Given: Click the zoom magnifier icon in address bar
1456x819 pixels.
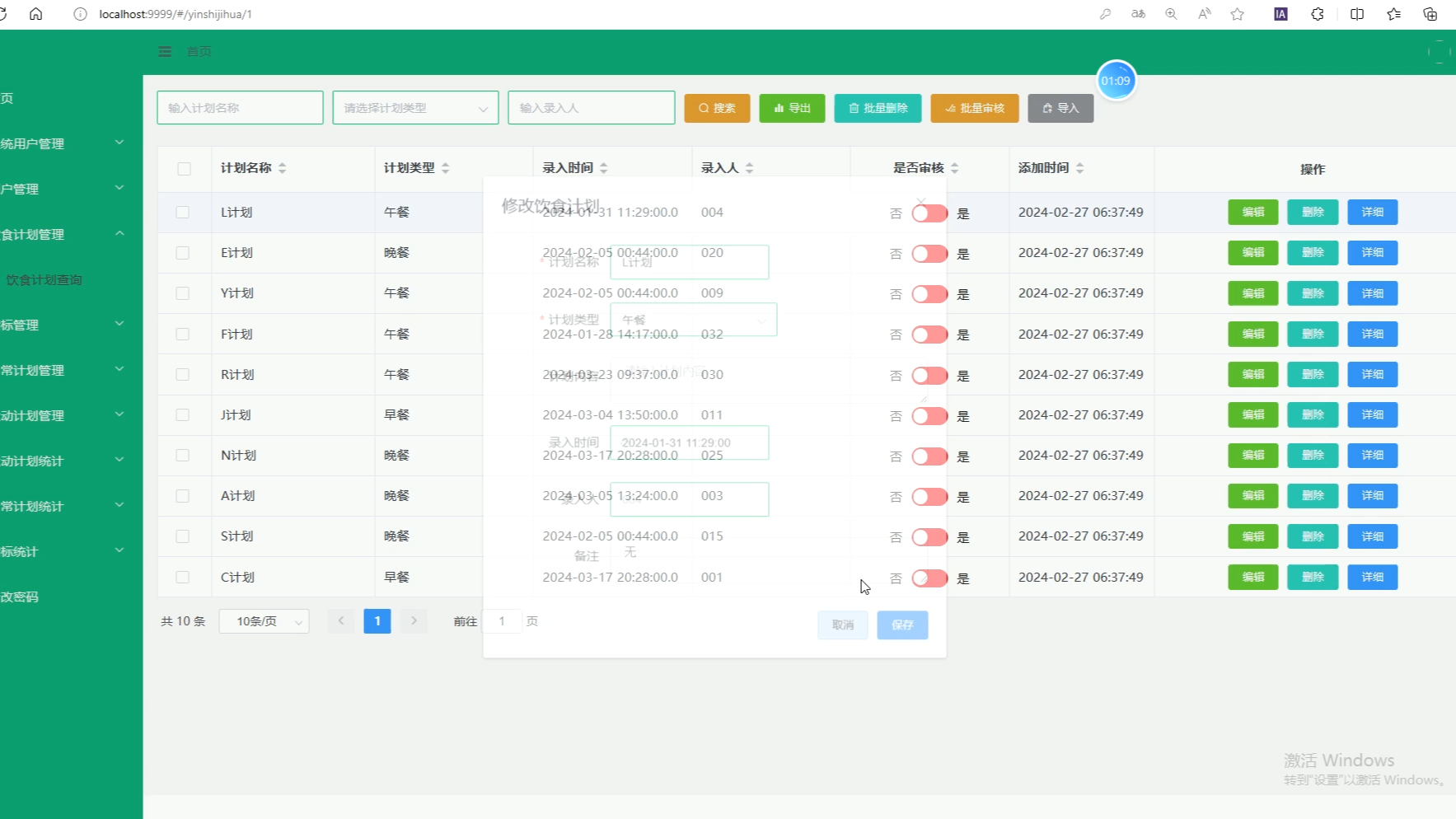Looking at the screenshot, I should [1171, 14].
